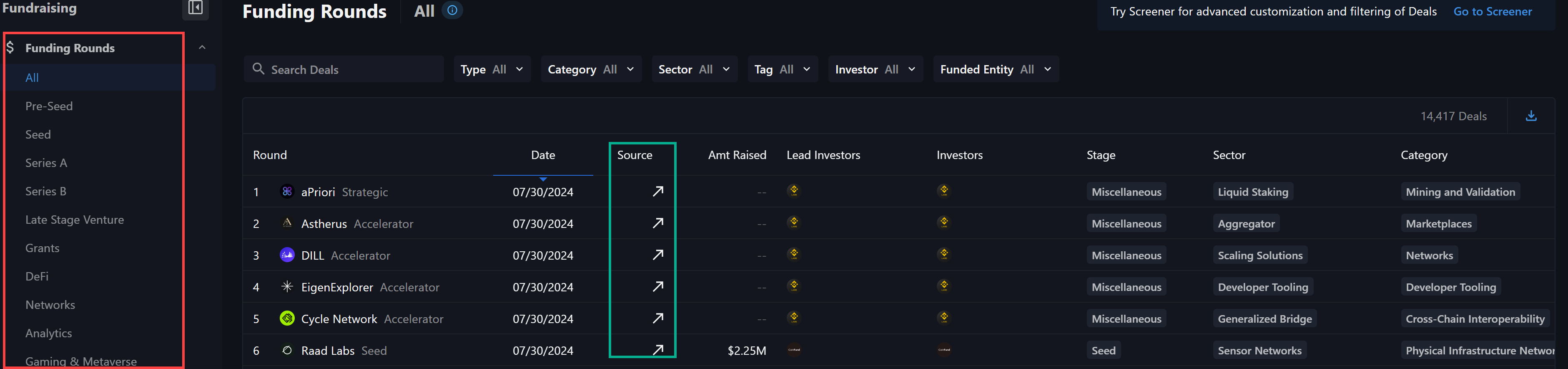Viewport: 1568px width, 369px height.
Task: Click Raad Labs project logo icon
Action: tap(287, 350)
